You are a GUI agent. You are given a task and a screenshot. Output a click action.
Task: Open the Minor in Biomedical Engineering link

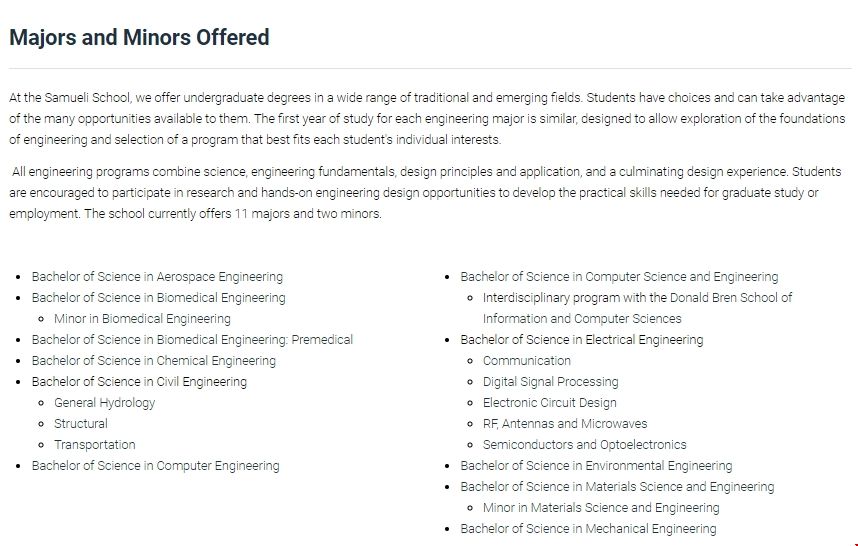142,319
